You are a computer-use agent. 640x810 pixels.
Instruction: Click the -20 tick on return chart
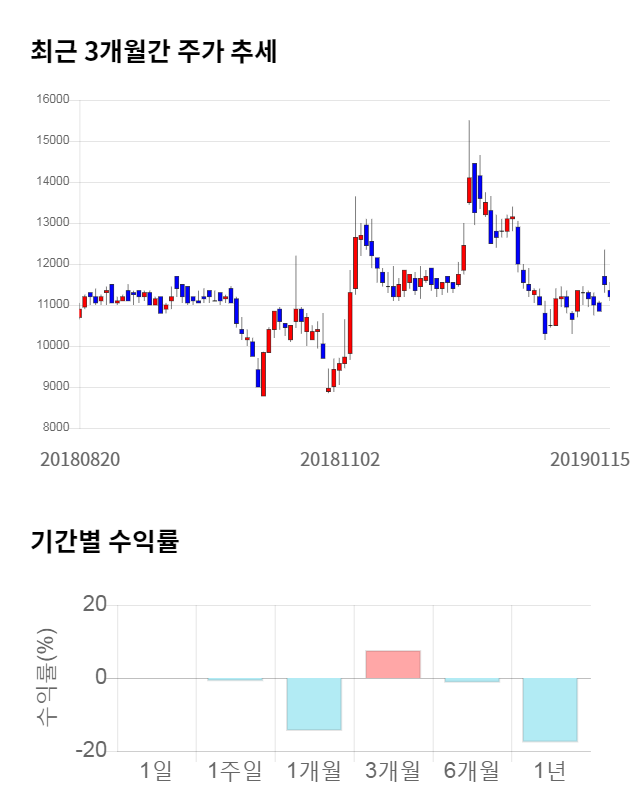point(93,751)
